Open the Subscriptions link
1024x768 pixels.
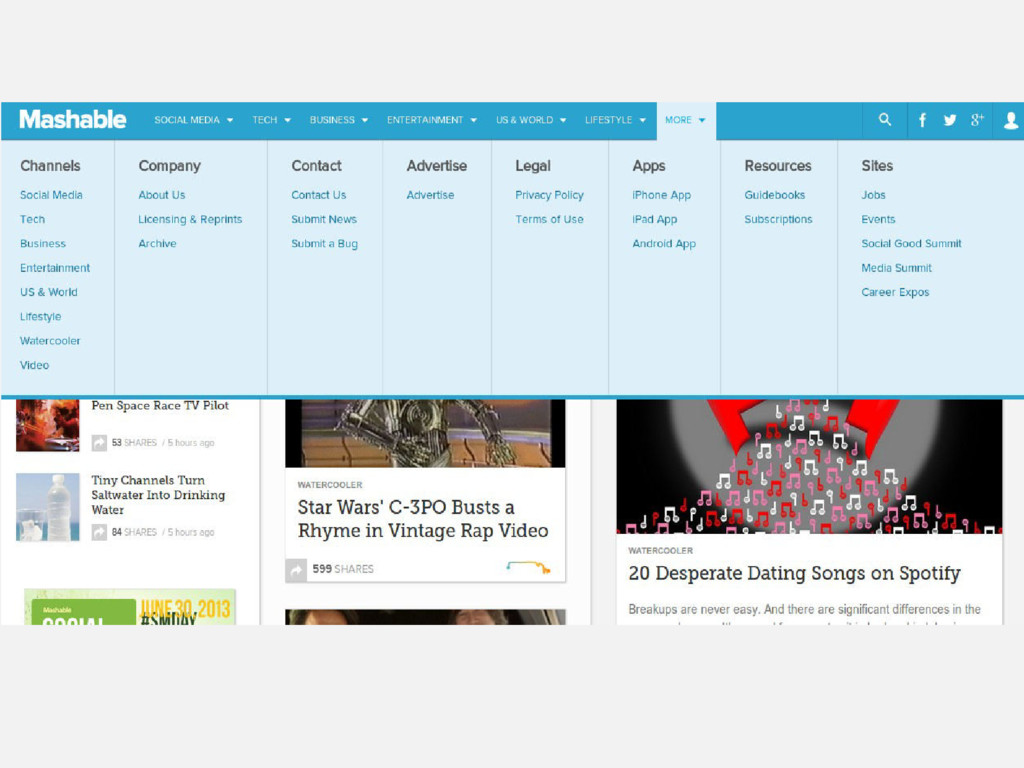click(x=778, y=219)
